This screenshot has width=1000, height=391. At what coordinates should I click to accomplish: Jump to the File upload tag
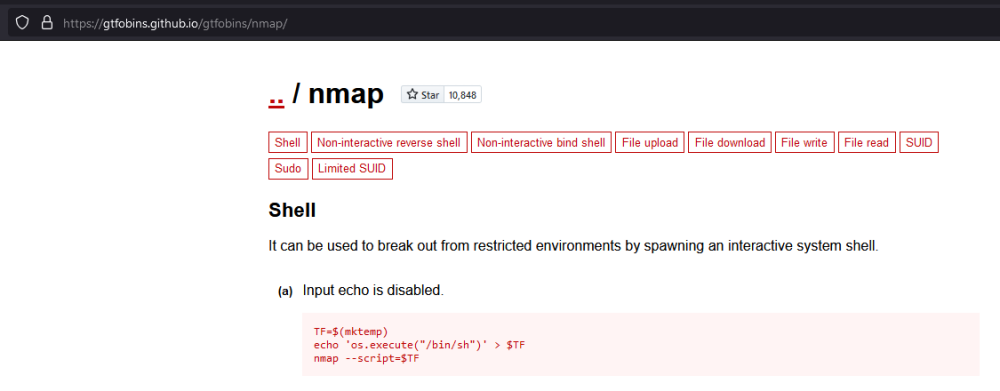click(650, 142)
